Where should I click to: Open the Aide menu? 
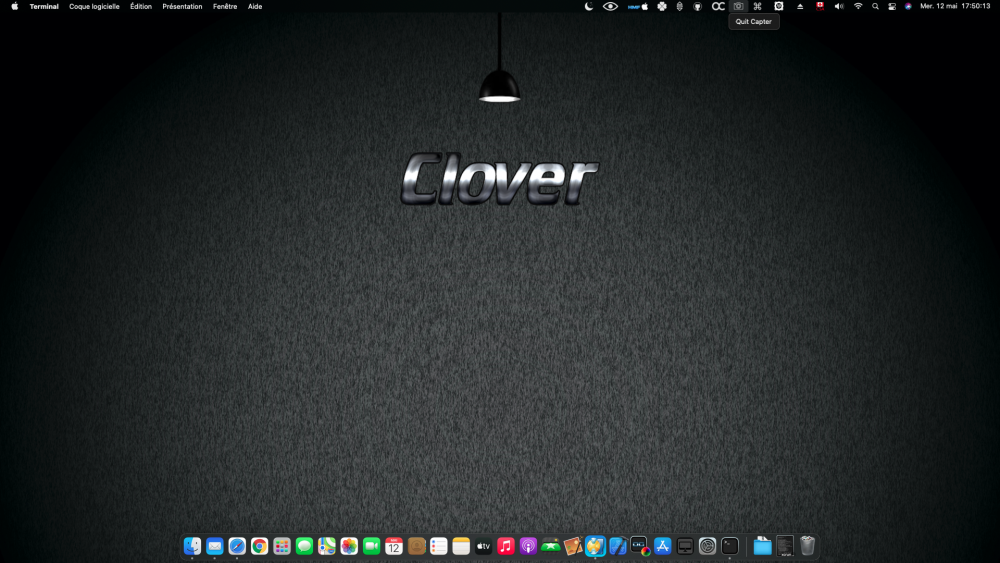255,6
